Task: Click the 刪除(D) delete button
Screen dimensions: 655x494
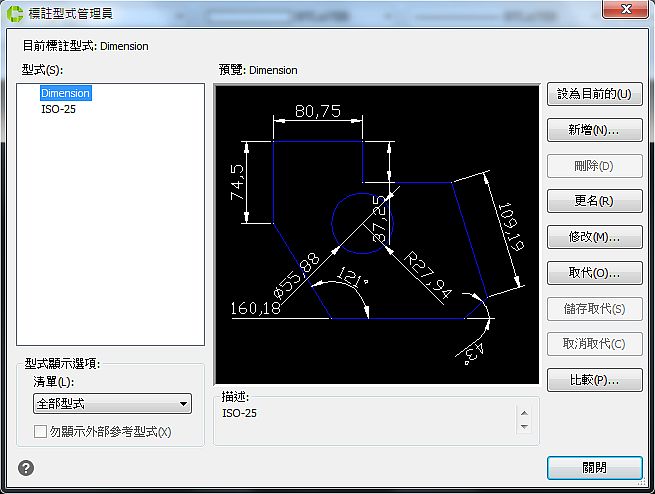Action: click(594, 166)
